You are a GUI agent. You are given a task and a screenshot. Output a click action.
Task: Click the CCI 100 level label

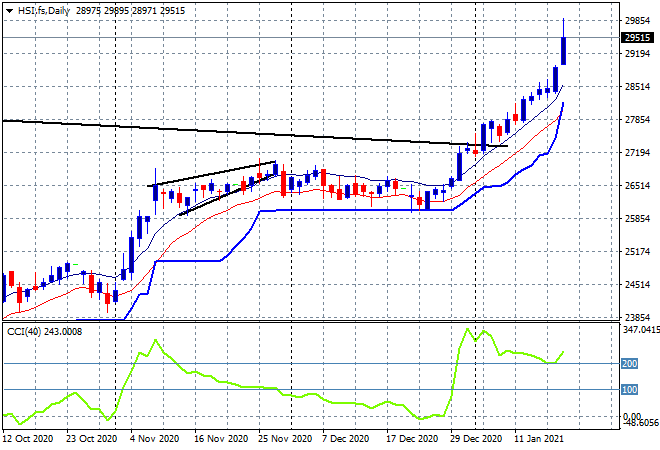[x=630, y=390]
